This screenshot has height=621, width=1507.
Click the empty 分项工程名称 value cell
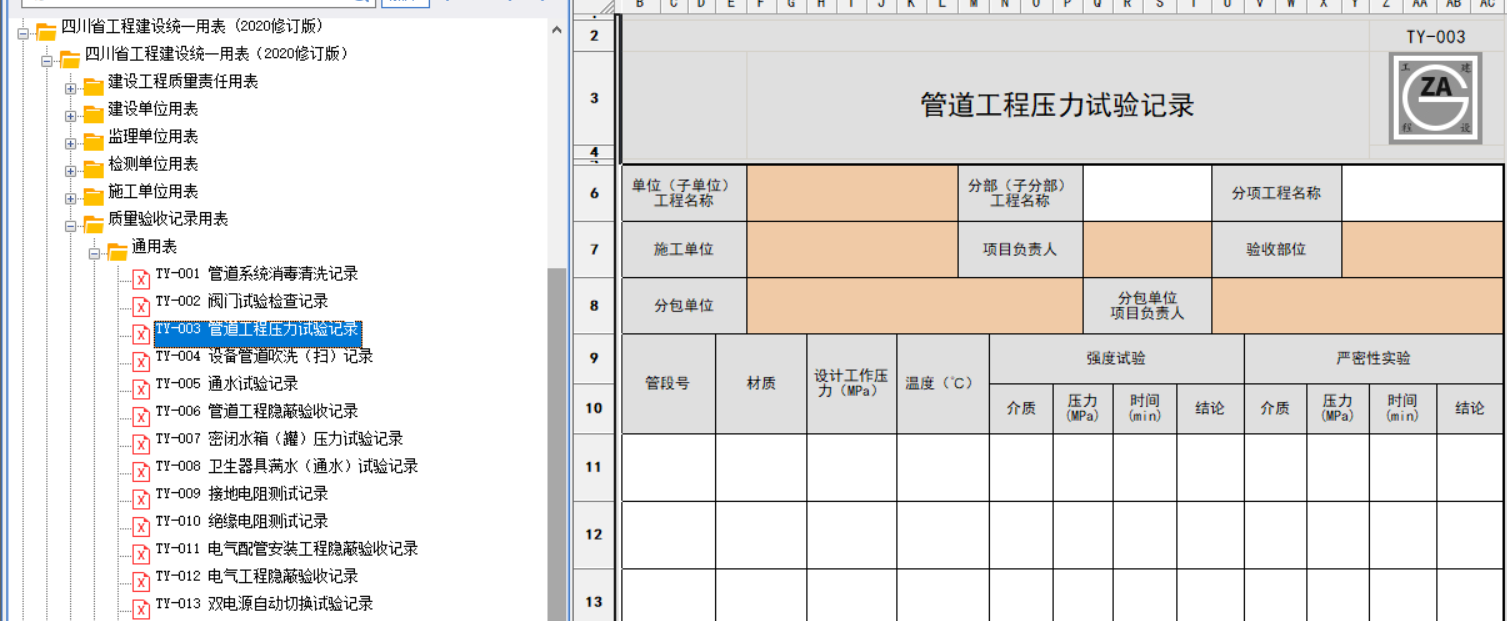click(x=1422, y=194)
